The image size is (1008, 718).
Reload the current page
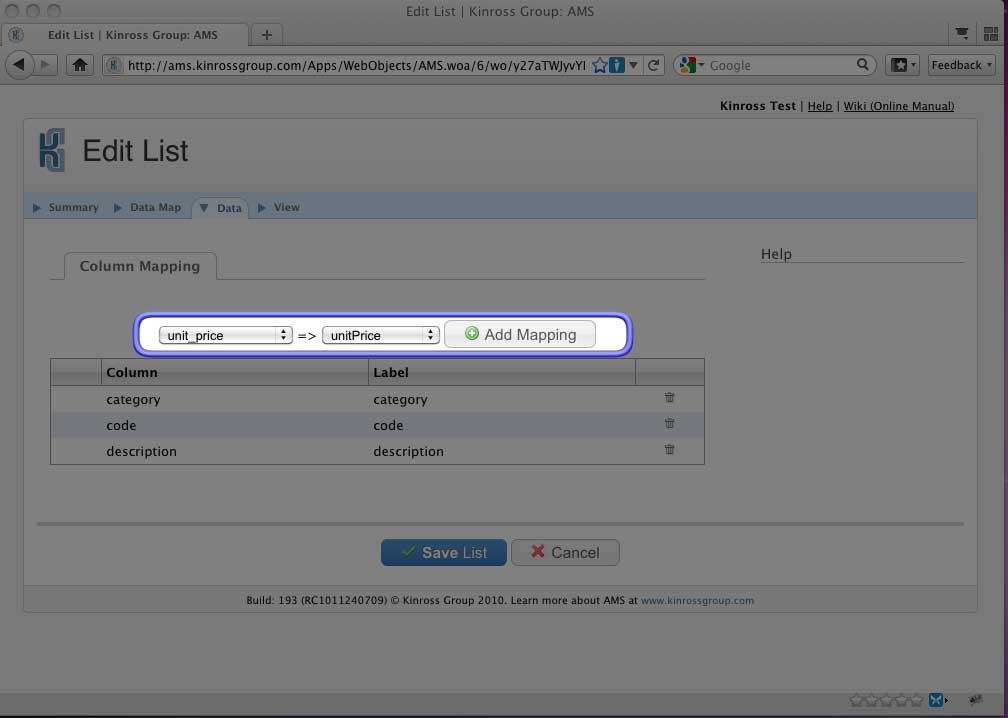click(x=654, y=65)
